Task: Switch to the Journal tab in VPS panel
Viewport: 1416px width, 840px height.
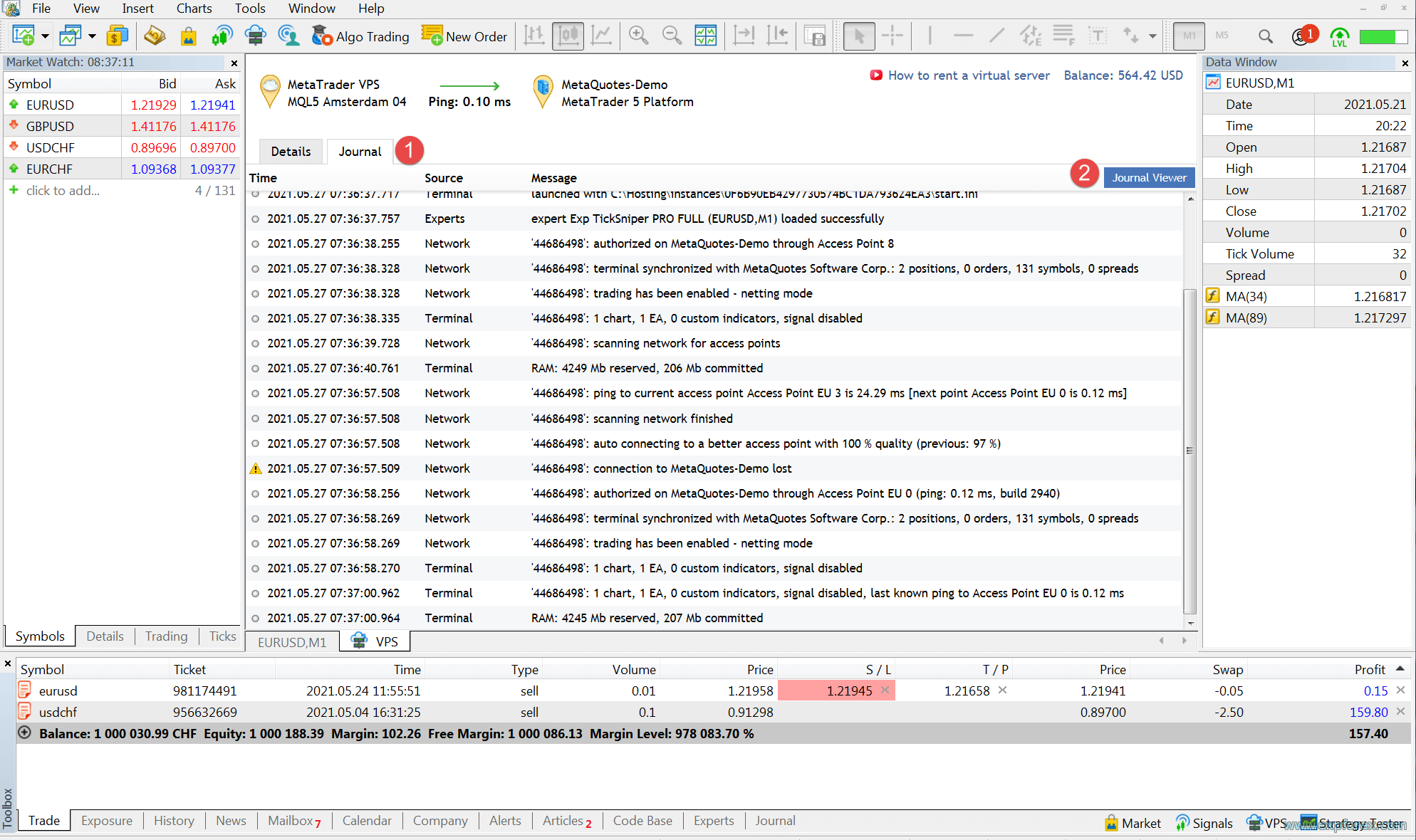Action: pyautogui.click(x=360, y=151)
